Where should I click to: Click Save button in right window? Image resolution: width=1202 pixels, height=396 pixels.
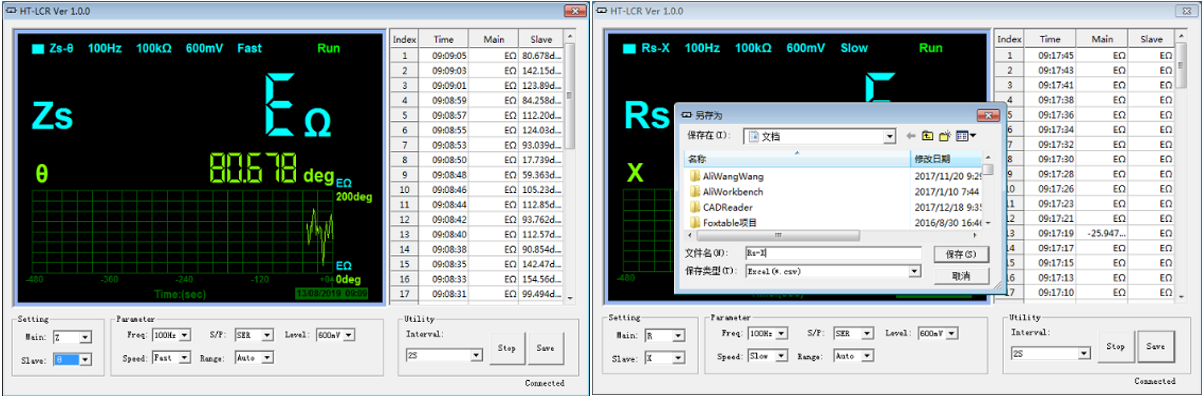(1155, 347)
